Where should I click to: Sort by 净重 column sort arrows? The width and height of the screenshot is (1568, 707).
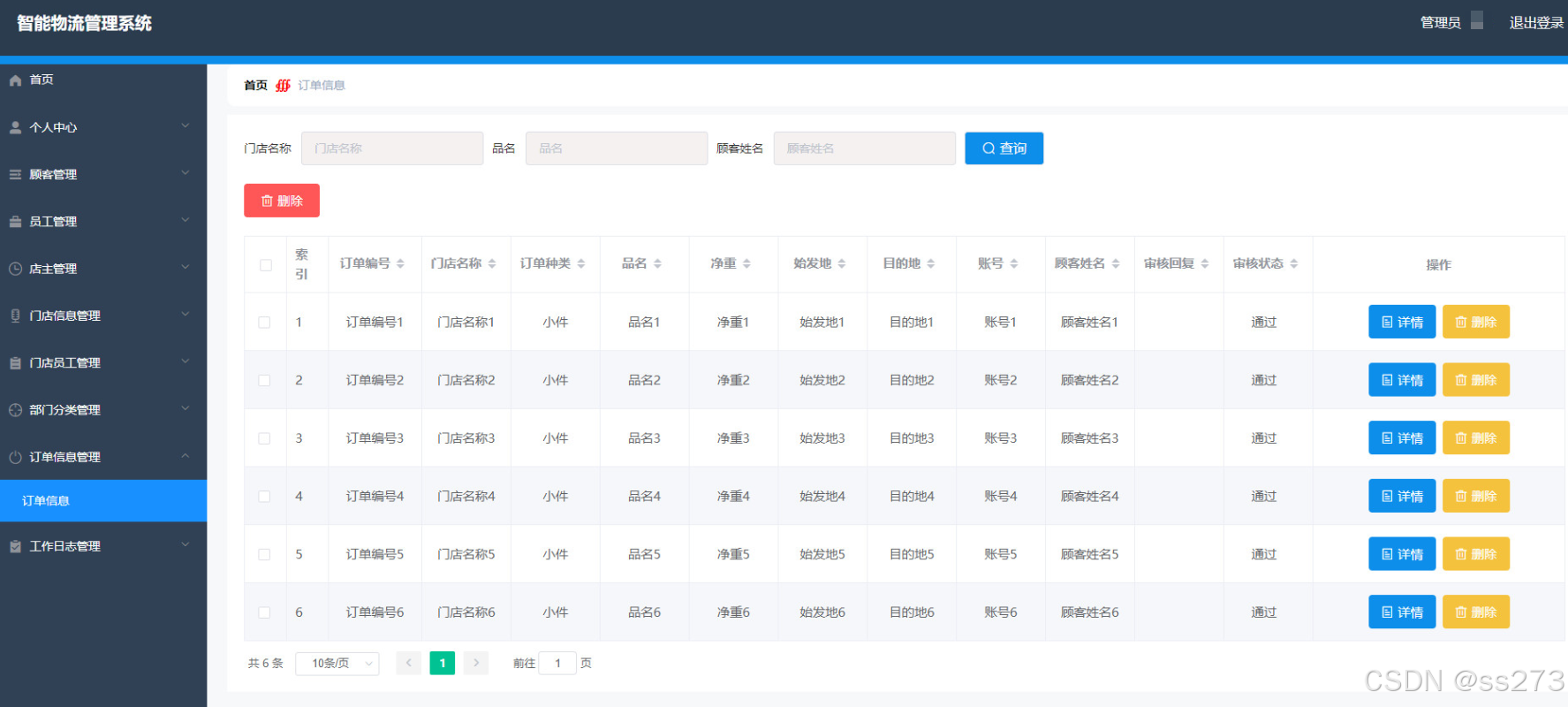746,263
